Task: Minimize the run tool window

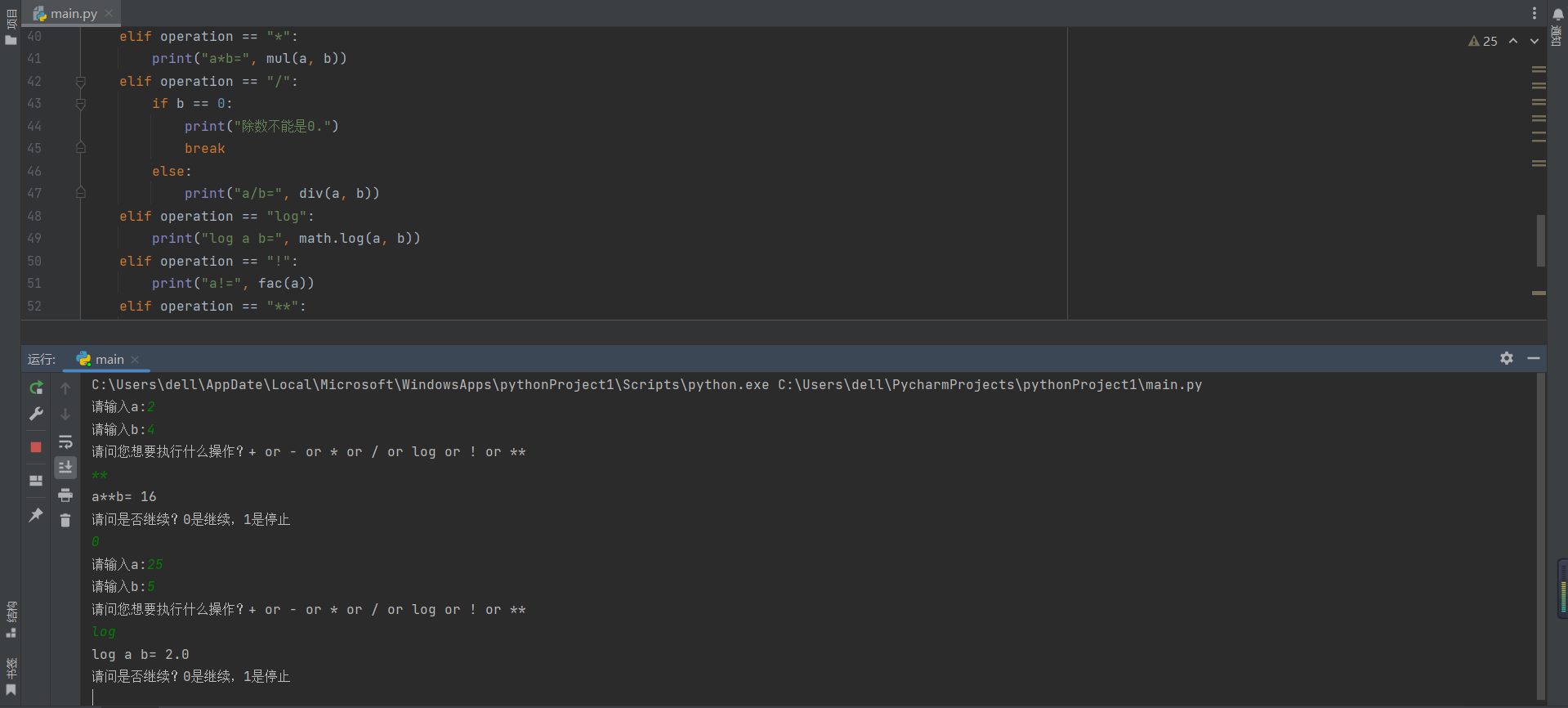Action: click(1534, 358)
